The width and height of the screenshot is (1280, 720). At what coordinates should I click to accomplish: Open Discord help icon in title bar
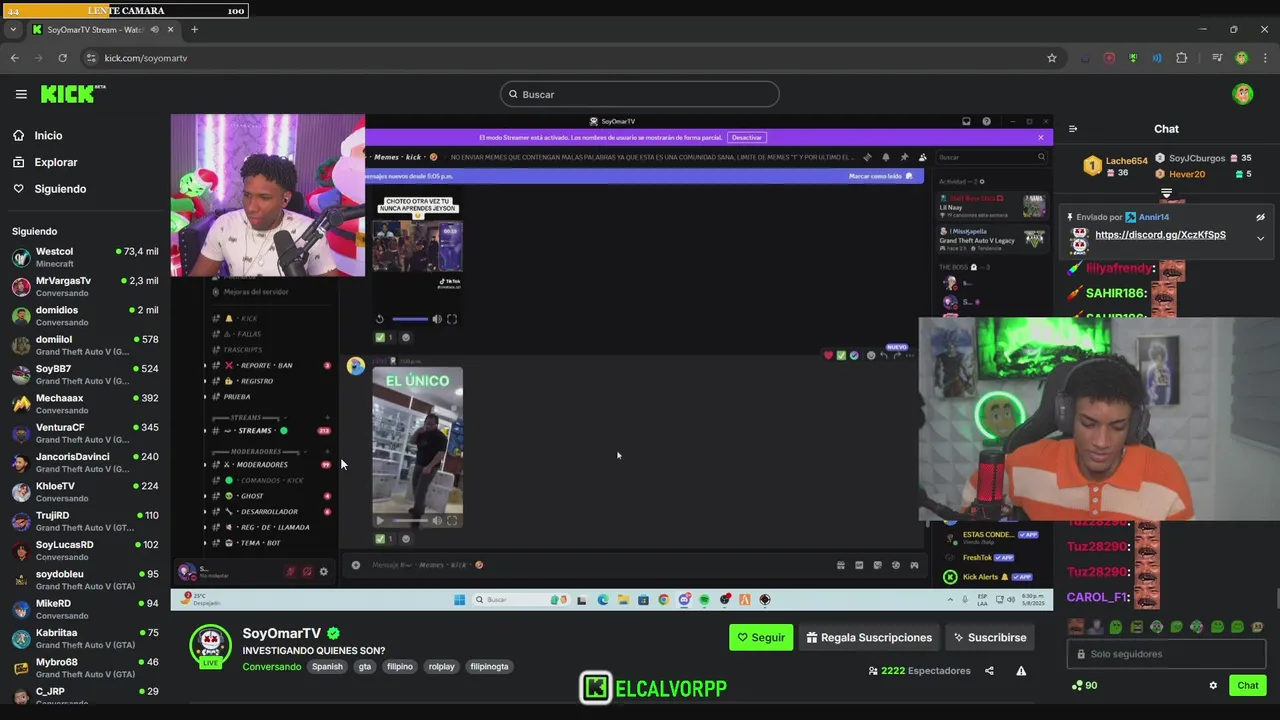click(986, 121)
